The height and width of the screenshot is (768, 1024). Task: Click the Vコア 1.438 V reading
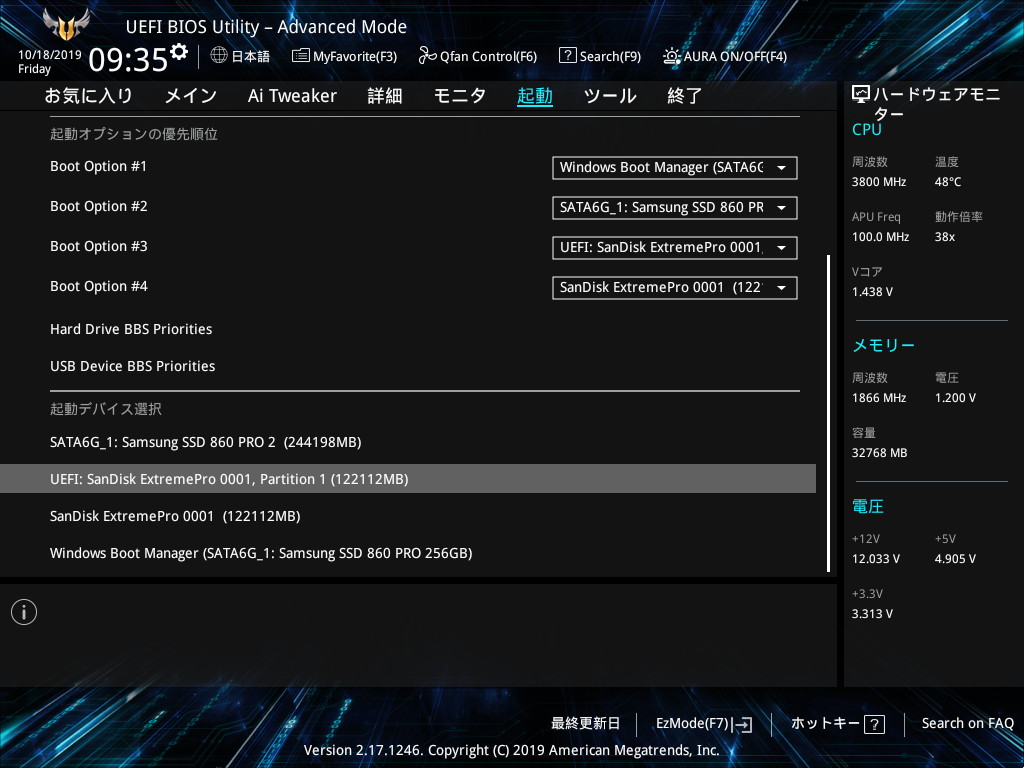point(872,292)
